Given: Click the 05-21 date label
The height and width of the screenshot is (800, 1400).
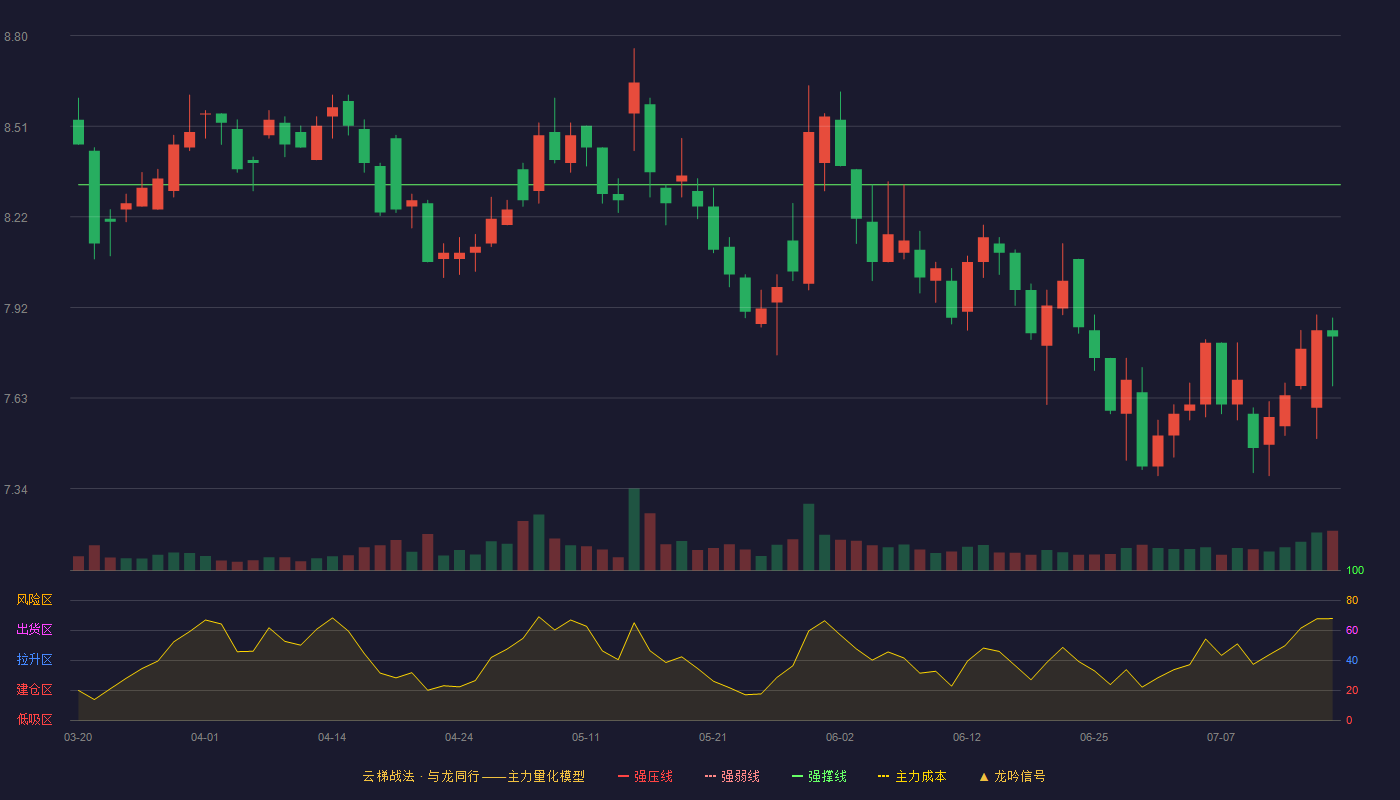Looking at the screenshot, I should coord(713,737).
